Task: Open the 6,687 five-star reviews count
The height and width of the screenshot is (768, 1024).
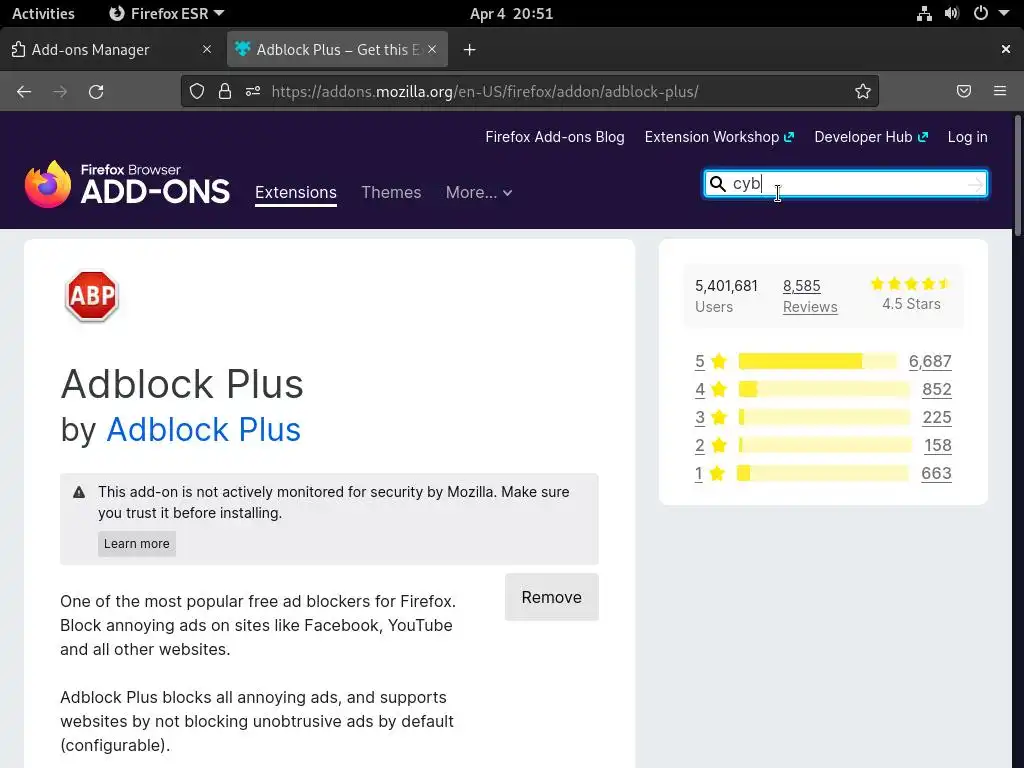Action: click(930, 361)
